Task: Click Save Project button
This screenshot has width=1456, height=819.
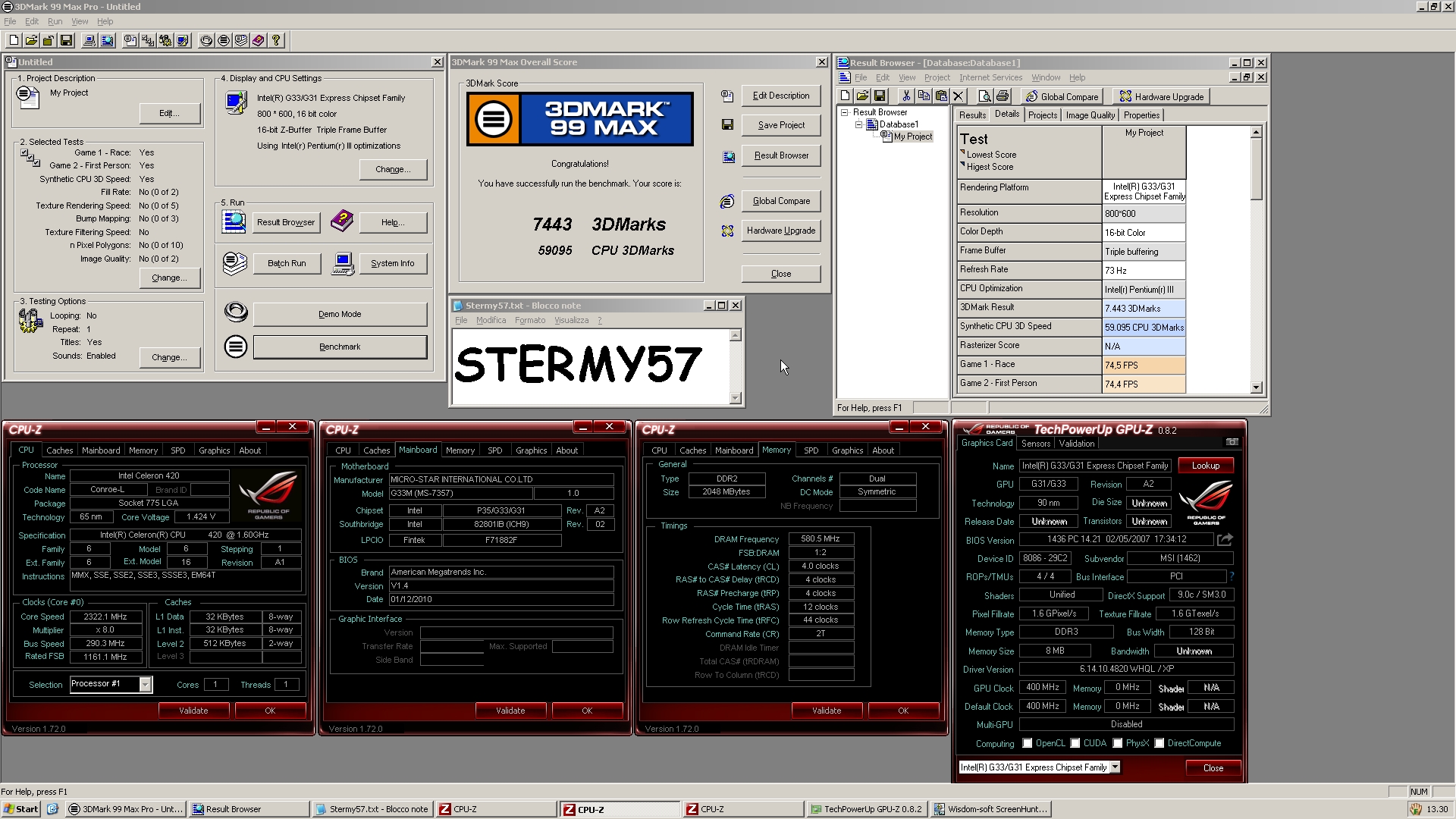Action: pyautogui.click(x=781, y=125)
